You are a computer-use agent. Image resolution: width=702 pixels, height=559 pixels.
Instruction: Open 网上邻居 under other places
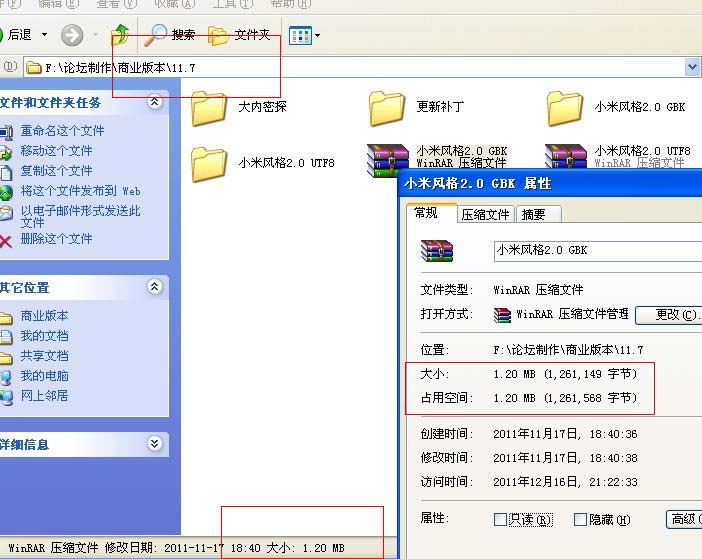click(x=44, y=396)
